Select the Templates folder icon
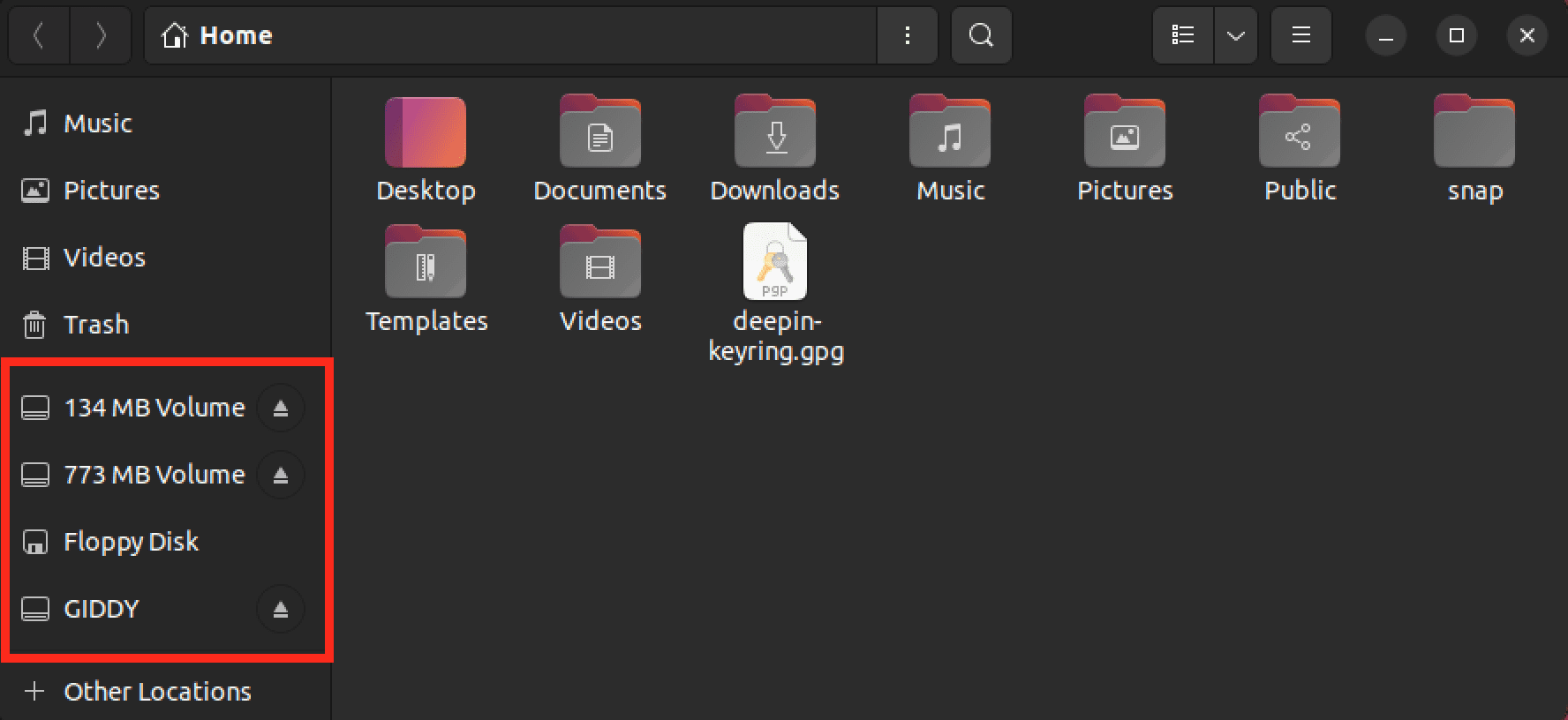Image resolution: width=1568 pixels, height=720 pixels. click(426, 263)
